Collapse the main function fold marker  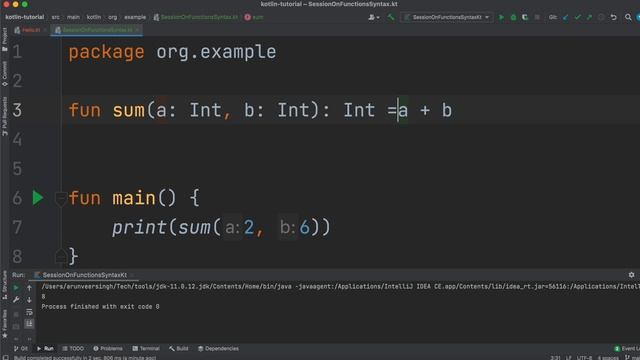click(60, 198)
